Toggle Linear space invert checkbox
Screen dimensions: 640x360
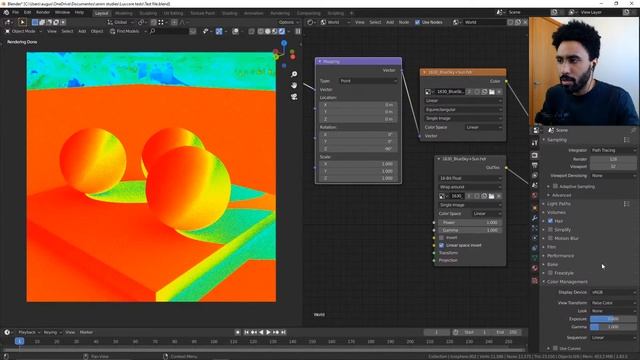441,245
